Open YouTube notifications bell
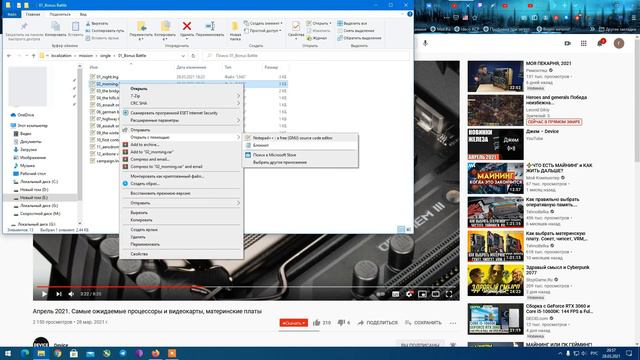This screenshot has height=360, width=640. click(600, 43)
